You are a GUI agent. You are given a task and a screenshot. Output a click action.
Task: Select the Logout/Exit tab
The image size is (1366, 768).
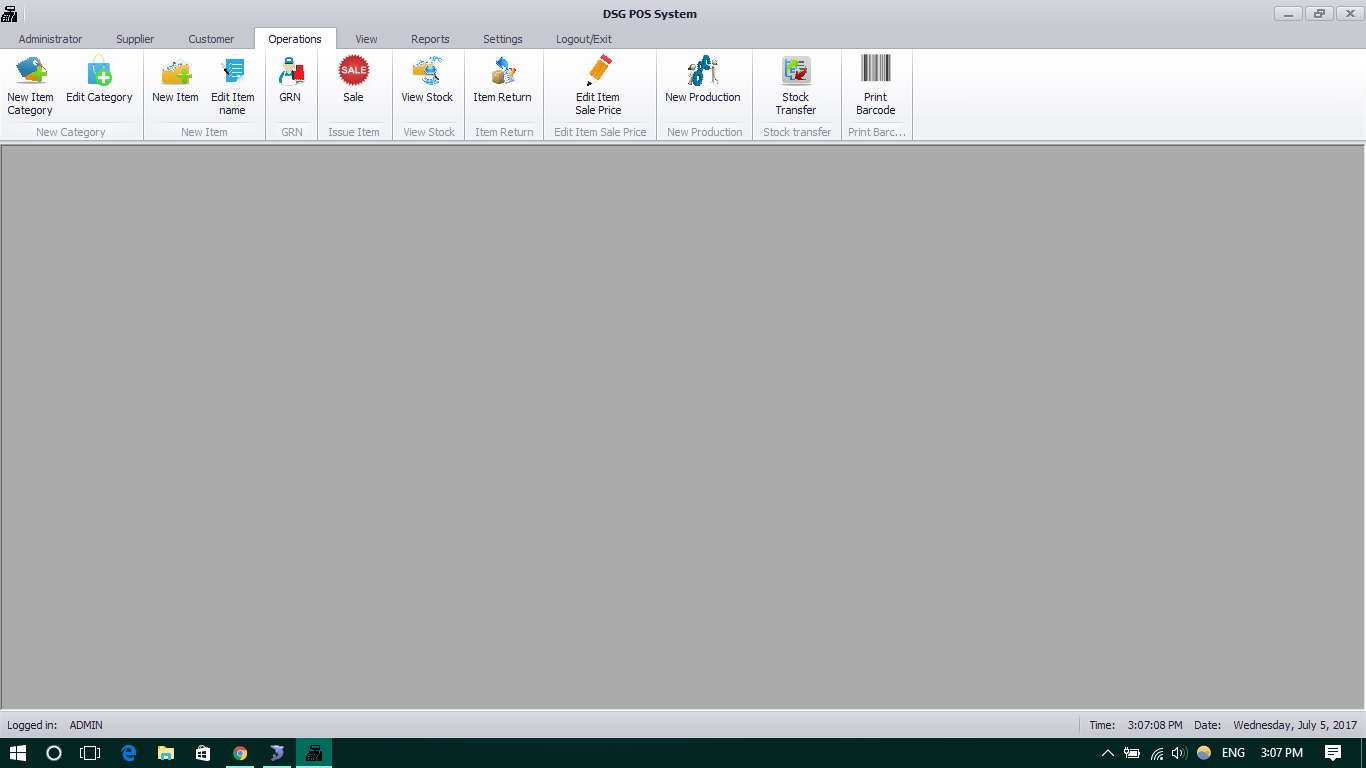click(x=584, y=39)
